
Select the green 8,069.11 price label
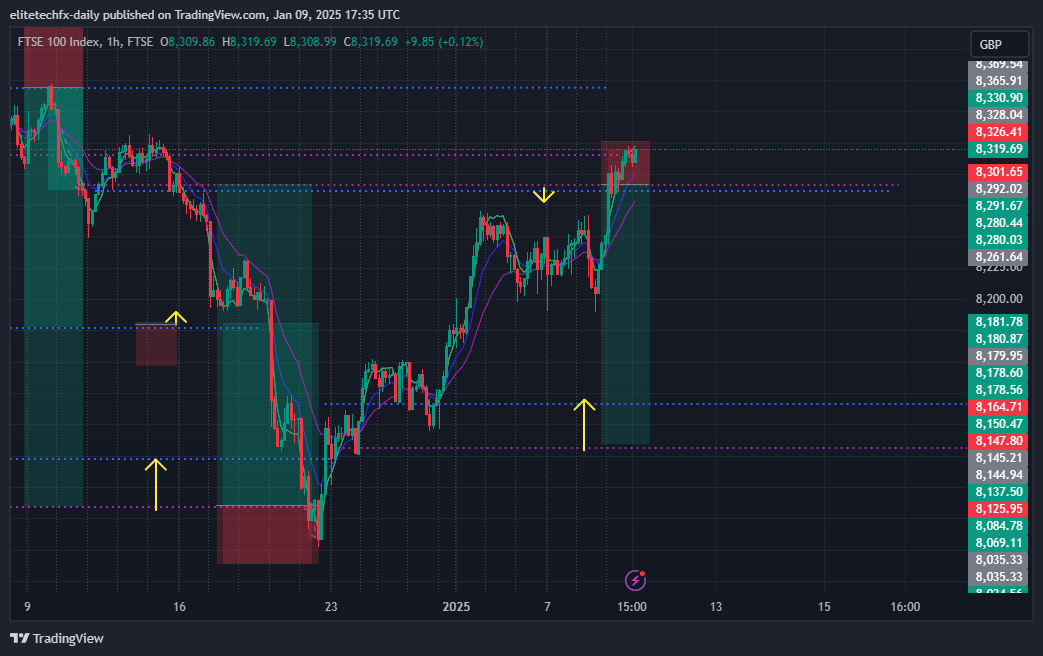(998, 542)
